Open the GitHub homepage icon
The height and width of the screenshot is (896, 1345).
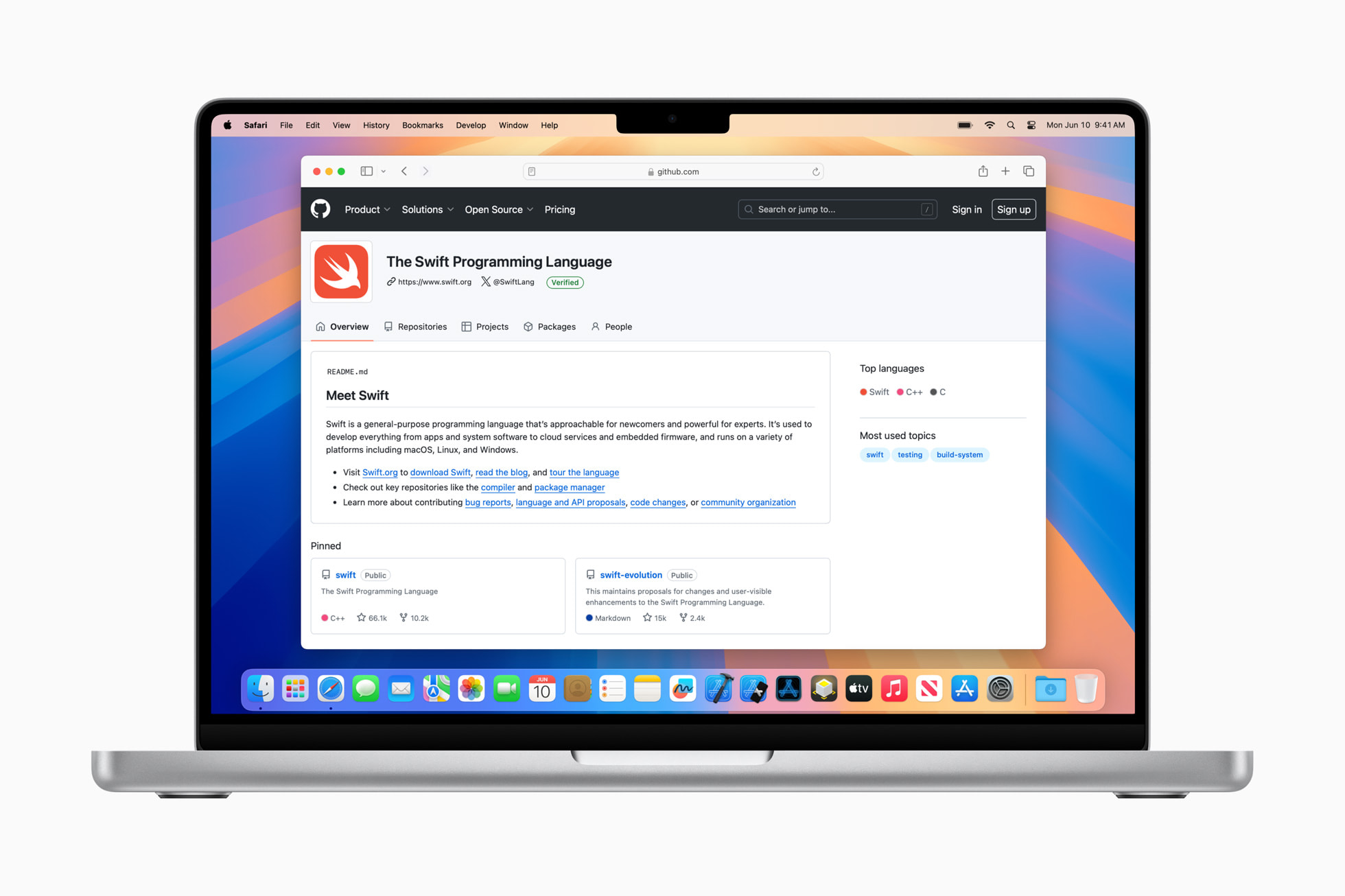321,209
